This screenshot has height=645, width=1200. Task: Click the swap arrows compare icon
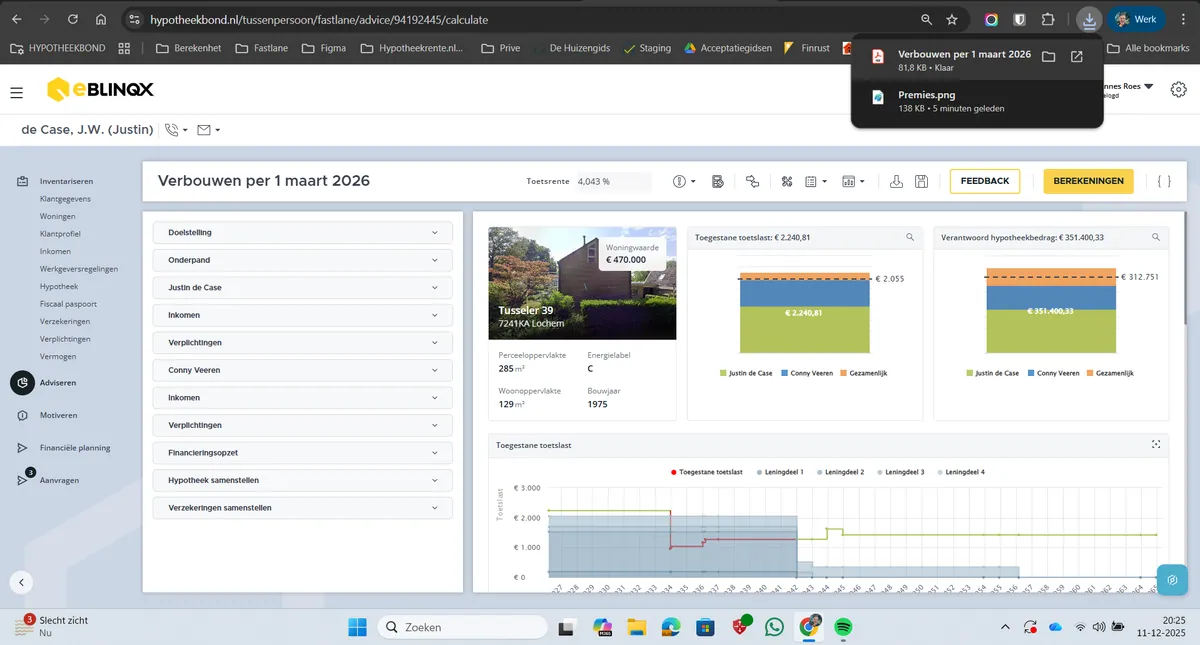[x=752, y=181]
